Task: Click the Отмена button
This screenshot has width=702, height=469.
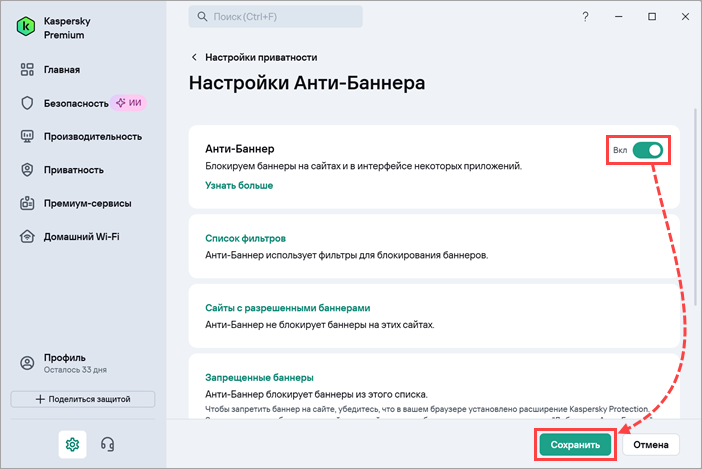Action: point(651,445)
